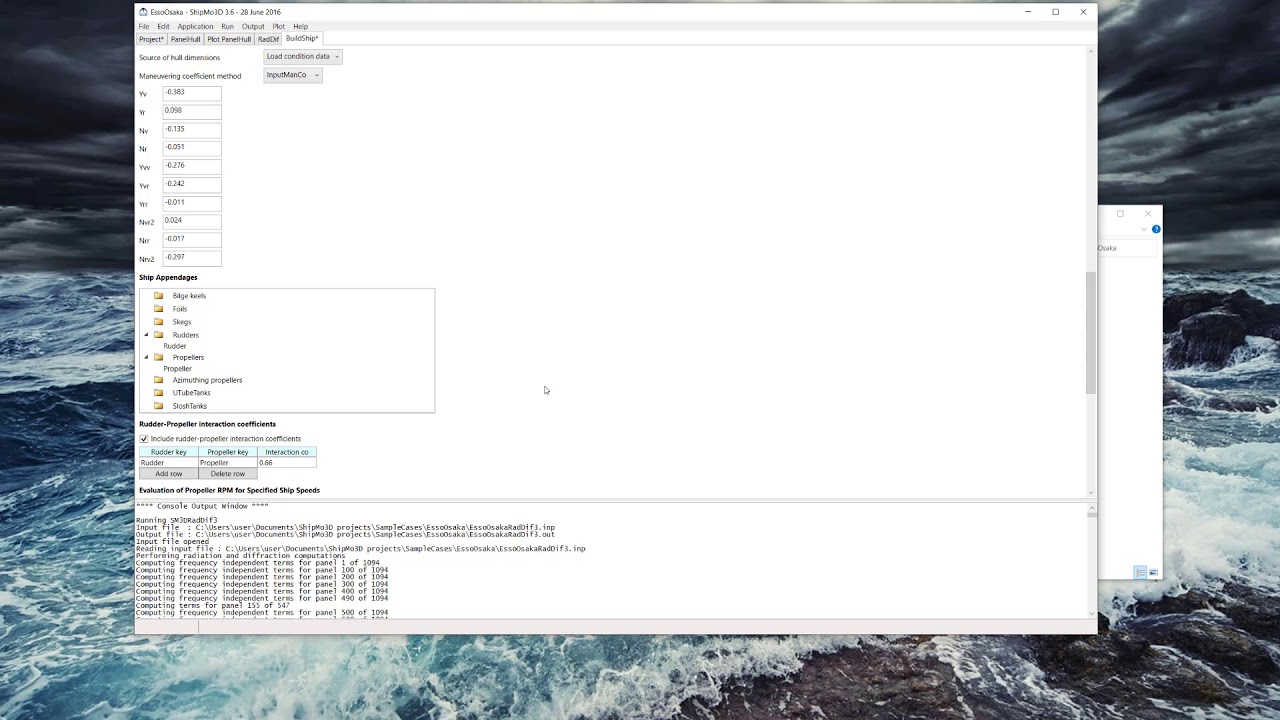Collapse the Propellers tree node arrow
The width and height of the screenshot is (1280, 720).
click(x=146, y=357)
